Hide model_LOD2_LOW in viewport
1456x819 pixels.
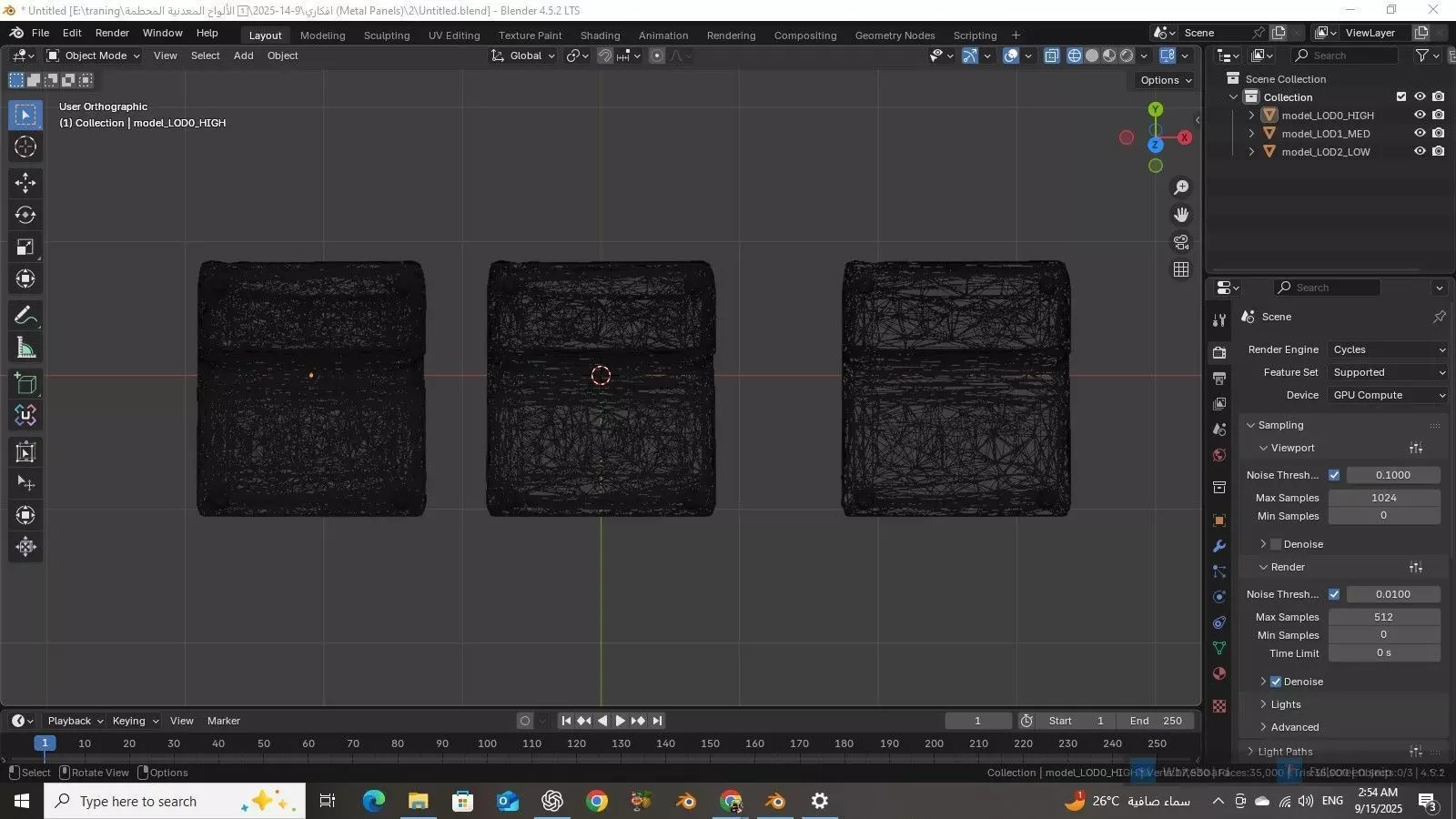point(1420,152)
